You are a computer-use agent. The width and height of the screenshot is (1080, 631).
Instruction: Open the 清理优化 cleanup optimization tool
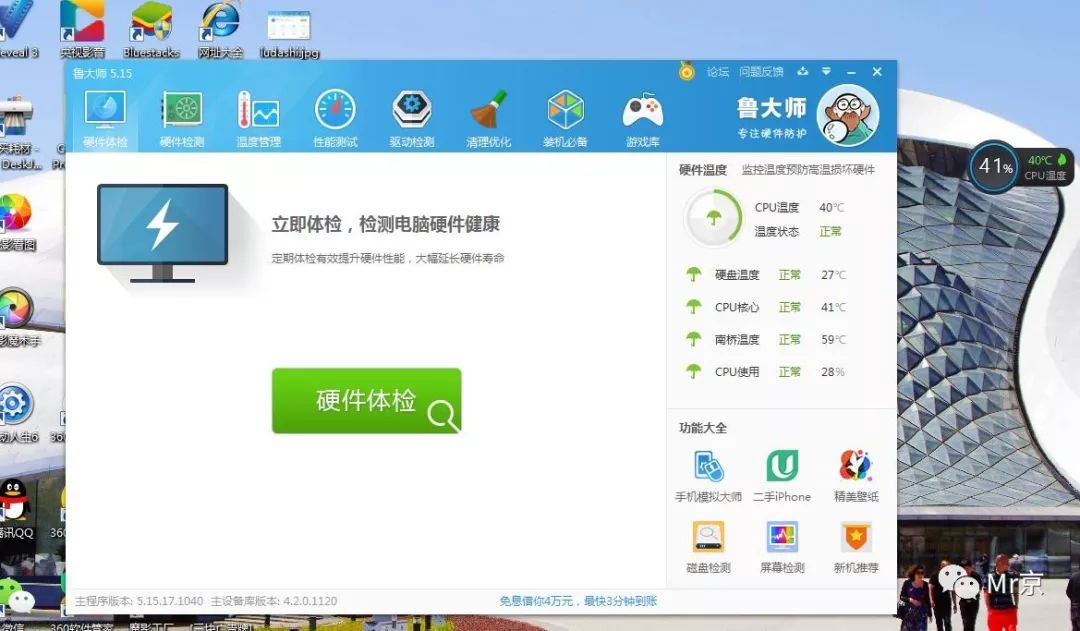pos(489,115)
